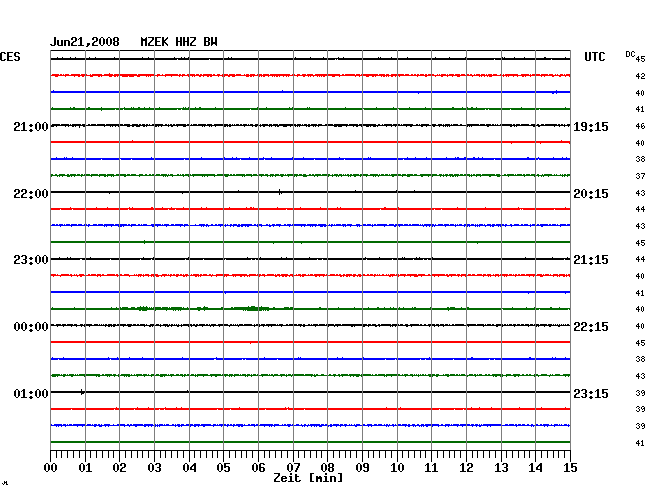Click the 23:15 UTC time label
650x494 pixels.
[591, 394]
